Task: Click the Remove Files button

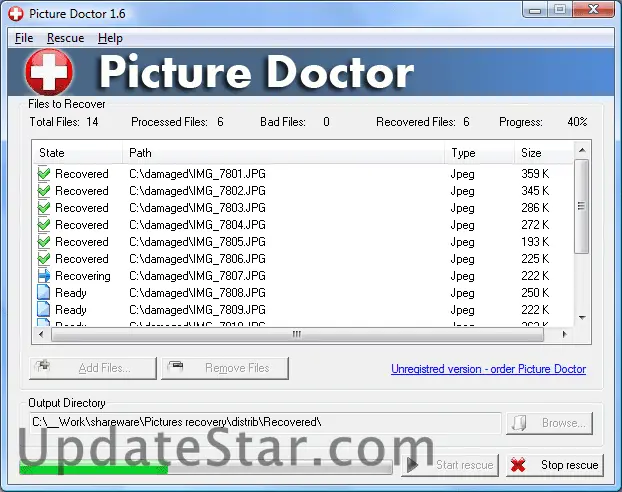Action: 225,368
